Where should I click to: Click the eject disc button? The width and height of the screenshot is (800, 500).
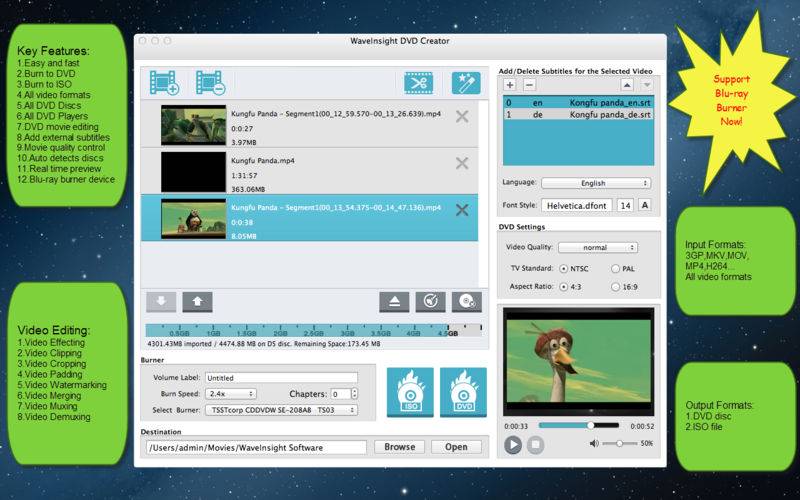pyautogui.click(x=394, y=302)
